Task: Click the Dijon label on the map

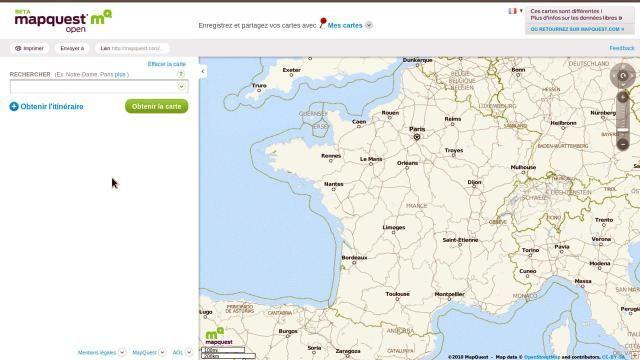Action: coord(474,182)
